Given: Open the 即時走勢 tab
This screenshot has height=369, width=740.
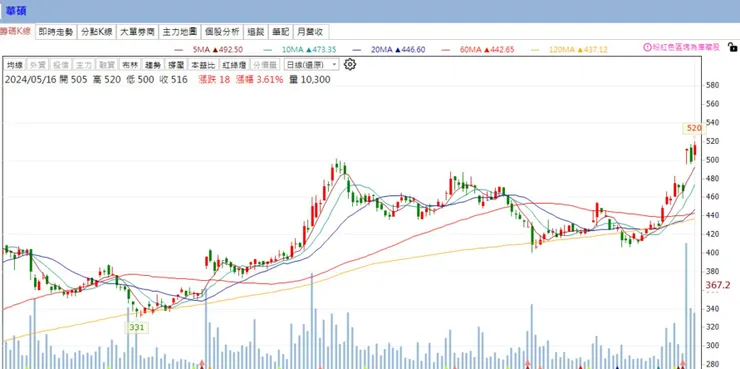Looking at the screenshot, I should click(x=56, y=32).
